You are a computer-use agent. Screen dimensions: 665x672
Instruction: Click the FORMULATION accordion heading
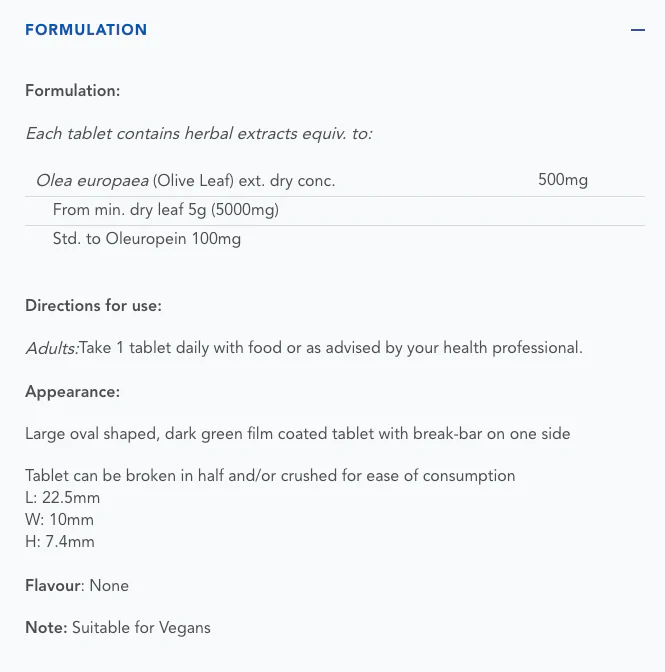86,30
